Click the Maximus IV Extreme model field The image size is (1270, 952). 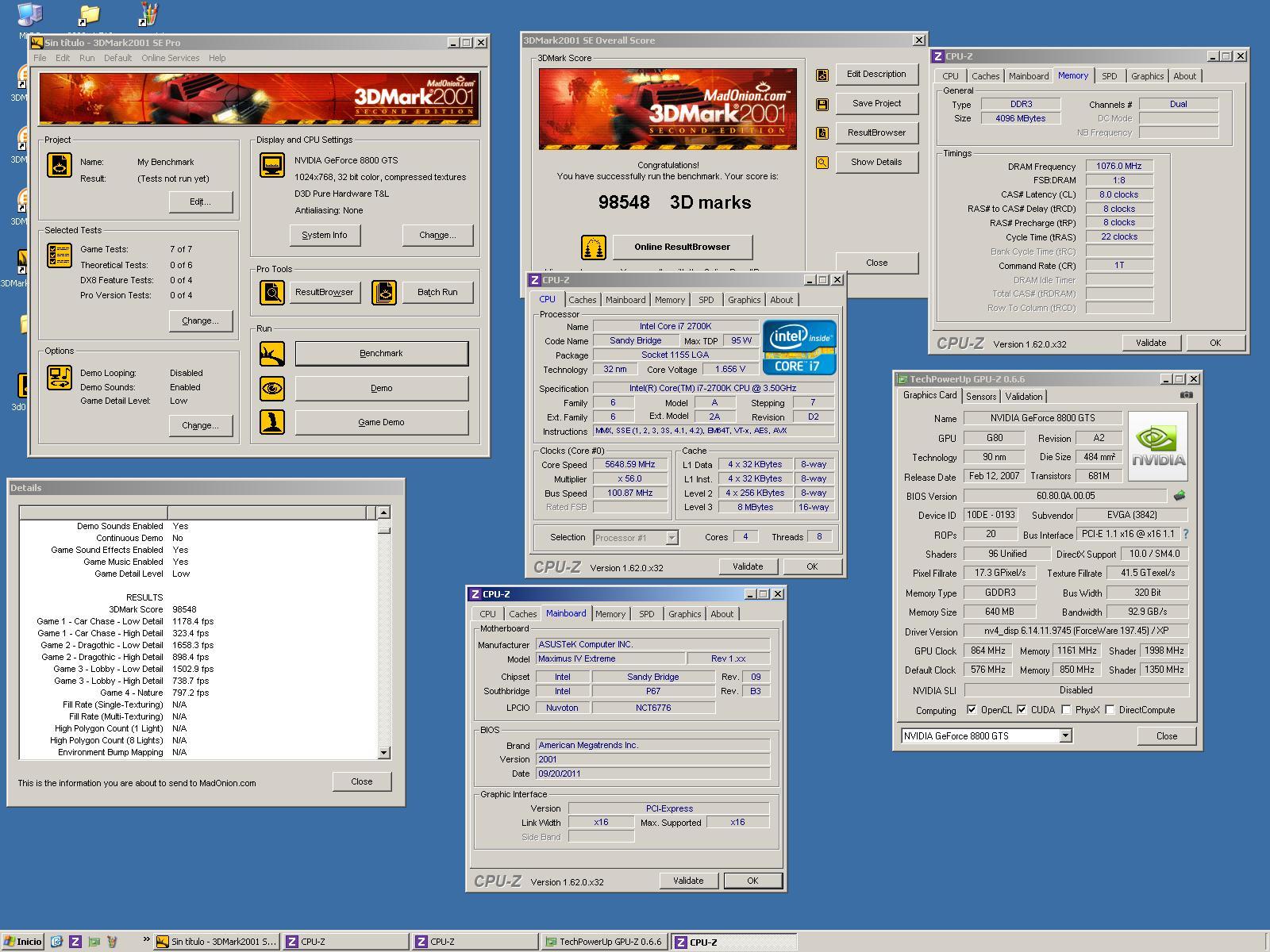(610, 658)
